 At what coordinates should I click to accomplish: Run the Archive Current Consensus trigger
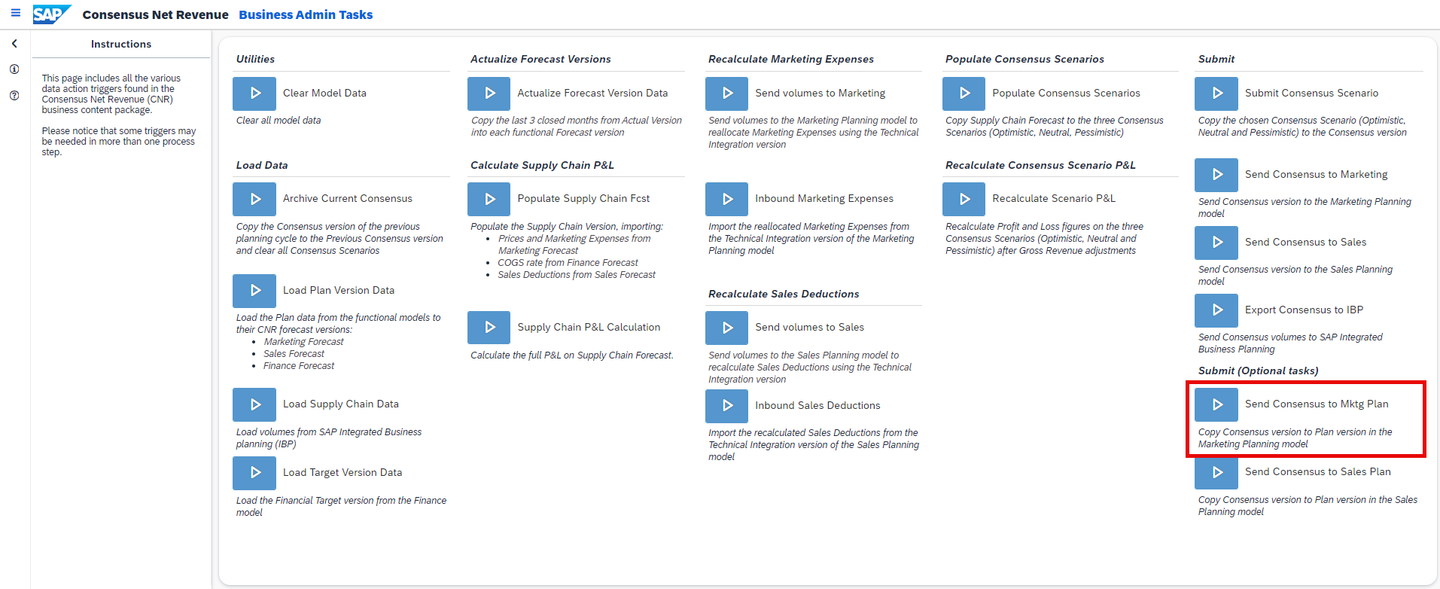coord(254,199)
